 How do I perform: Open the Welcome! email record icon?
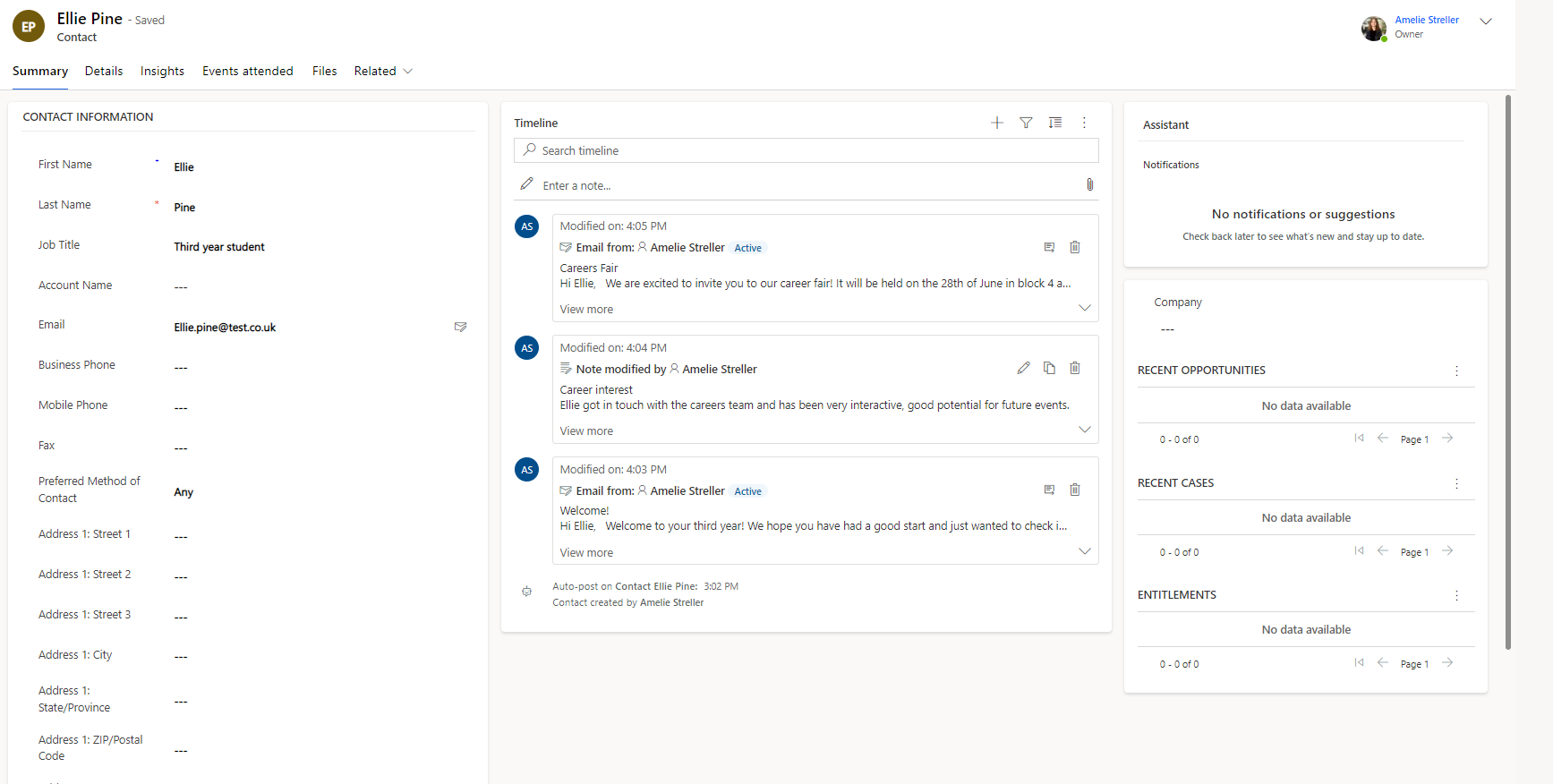[1049, 490]
